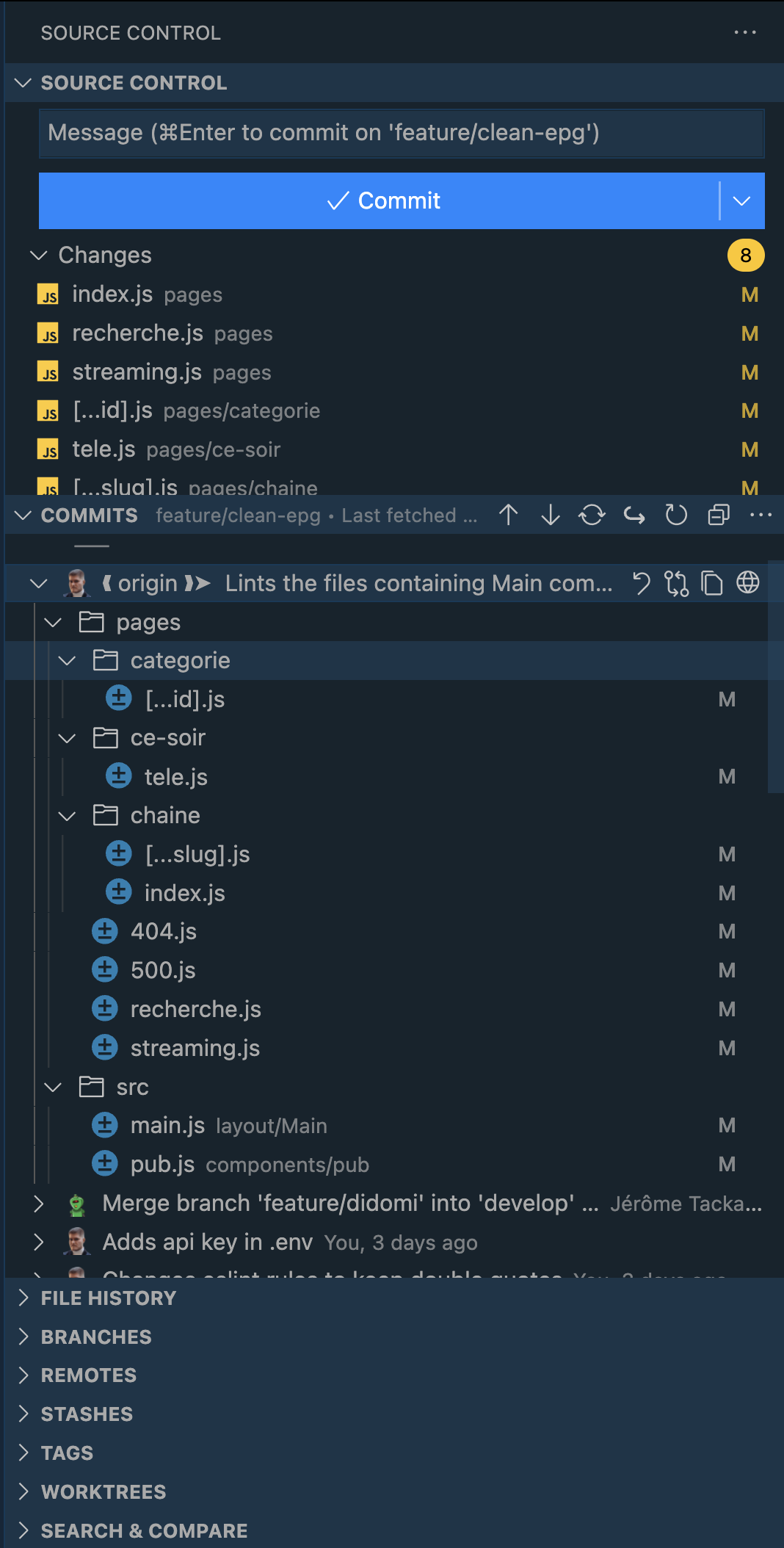This screenshot has height=1548, width=784.
Task: Open more actions menu in Commits header
Action: (x=760, y=515)
